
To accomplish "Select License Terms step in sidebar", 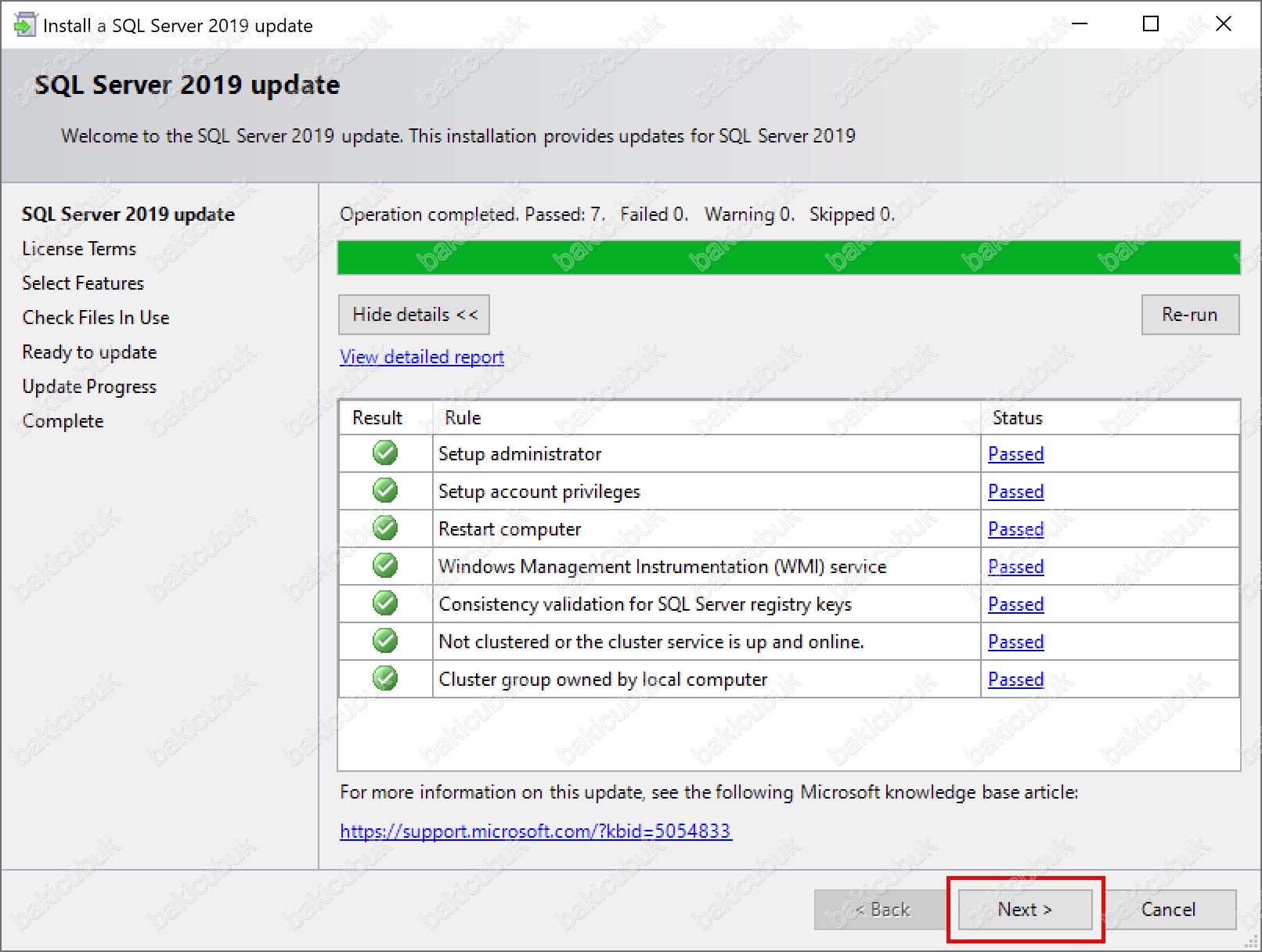I will 79,249.
